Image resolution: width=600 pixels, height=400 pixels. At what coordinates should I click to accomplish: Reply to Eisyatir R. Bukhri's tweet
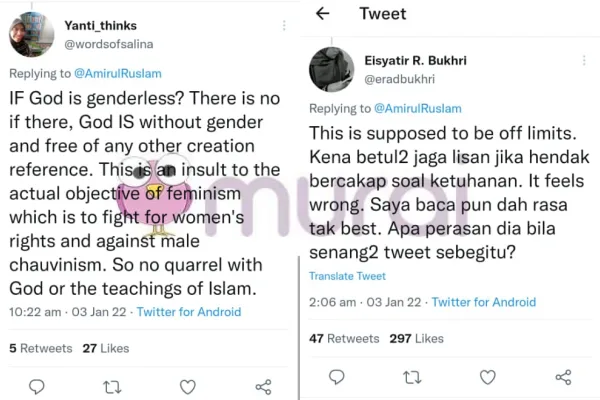337,377
